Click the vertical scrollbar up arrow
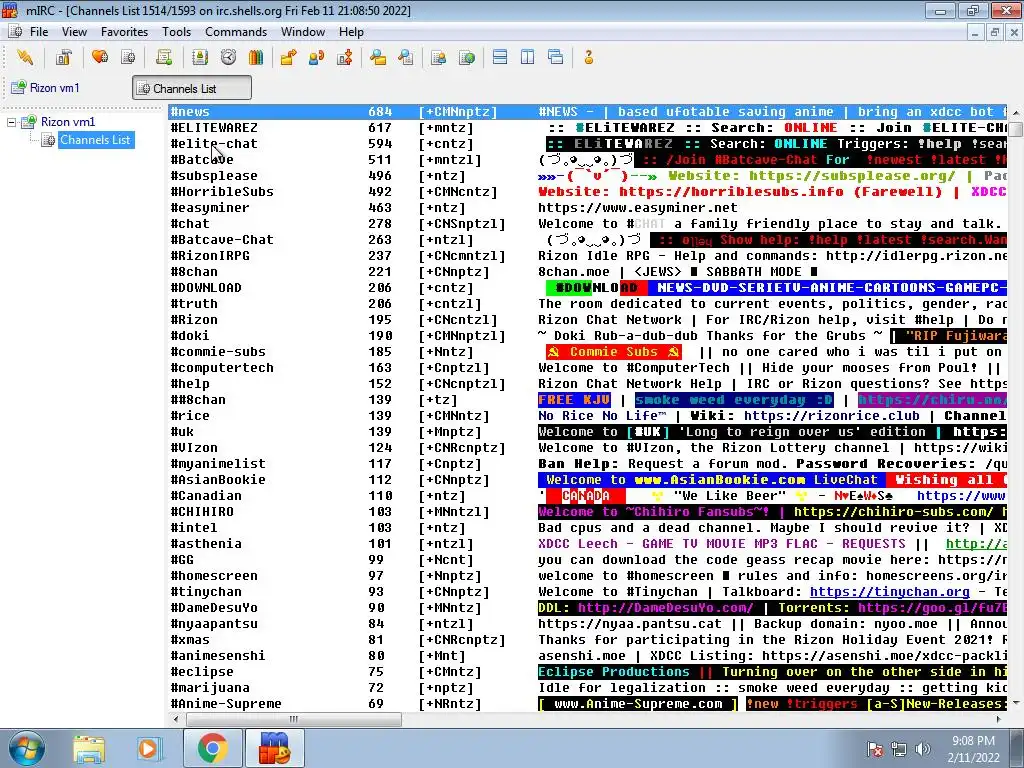This screenshot has height=768, width=1024. [x=1016, y=112]
